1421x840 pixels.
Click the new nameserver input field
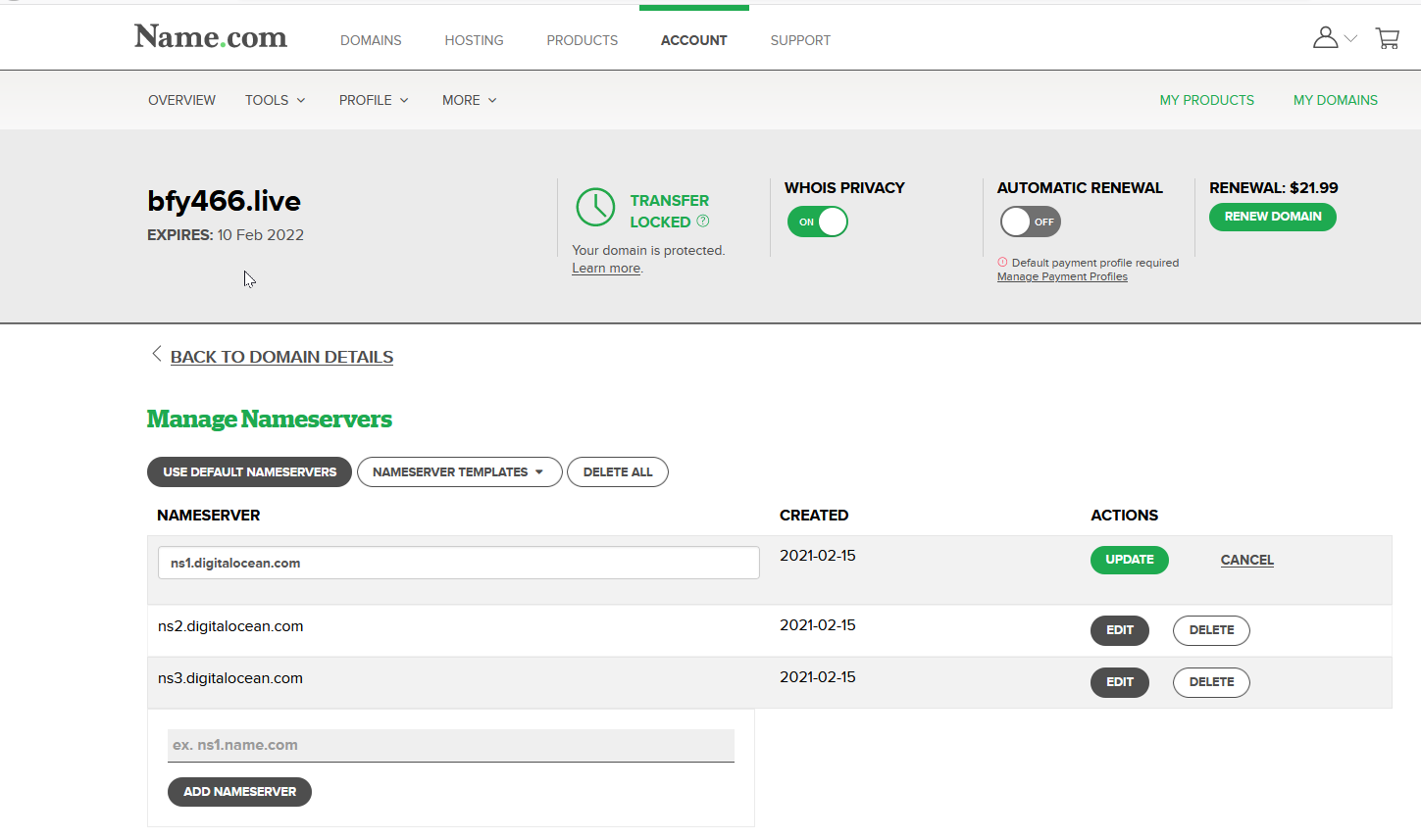coord(450,745)
